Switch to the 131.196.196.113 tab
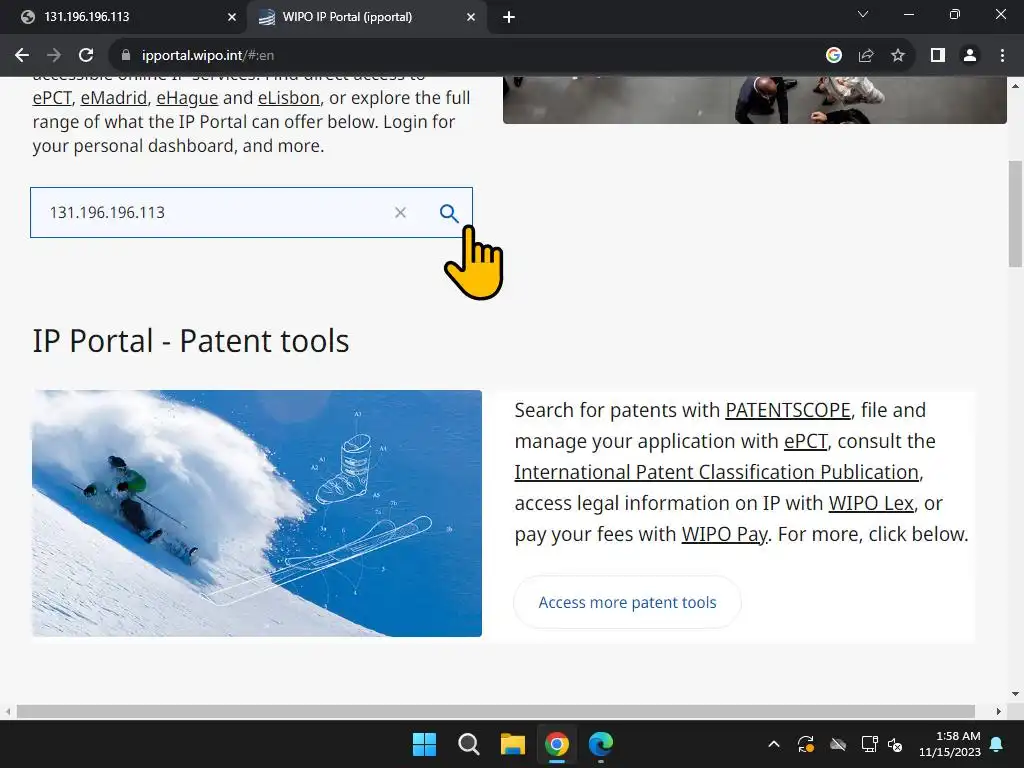The width and height of the screenshot is (1024, 768). pos(123,17)
